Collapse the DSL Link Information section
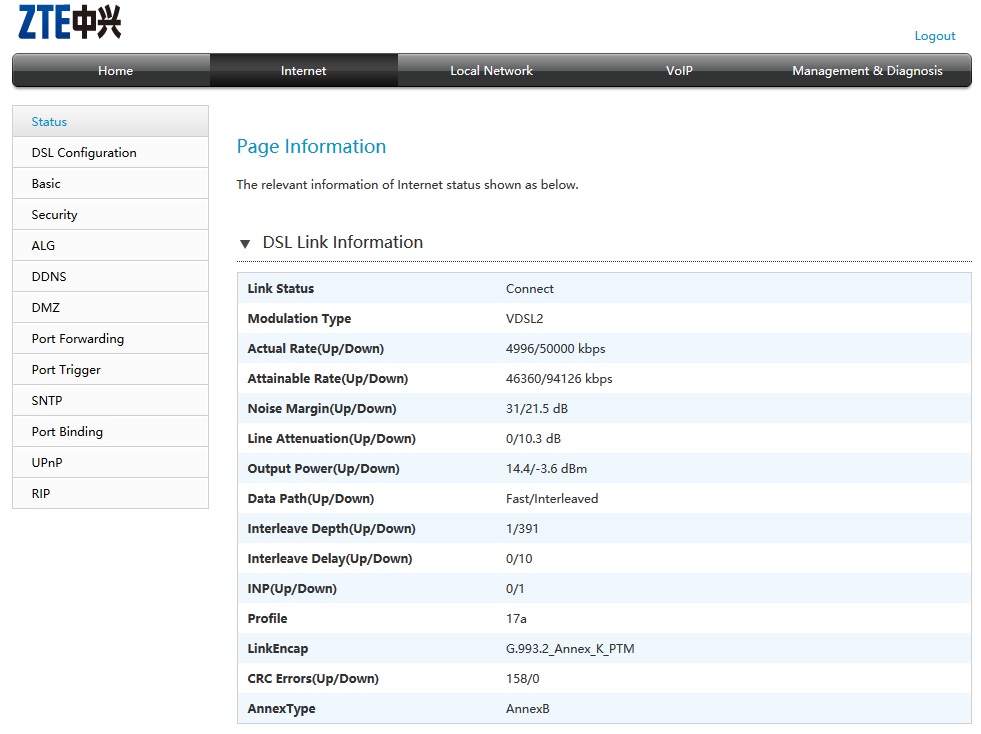Image resolution: width=981 pixels, height=734 pixels. tap(245, 243)
